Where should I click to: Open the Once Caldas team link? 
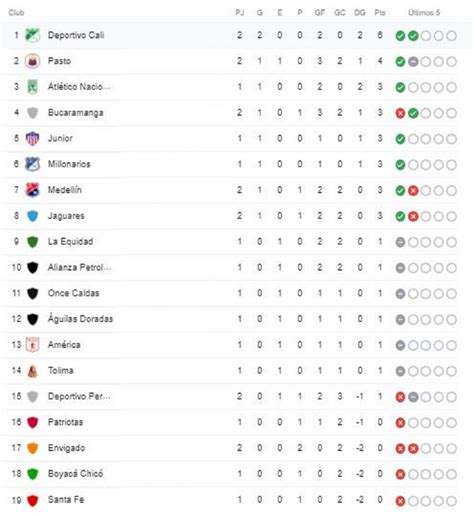pos(74,293)
